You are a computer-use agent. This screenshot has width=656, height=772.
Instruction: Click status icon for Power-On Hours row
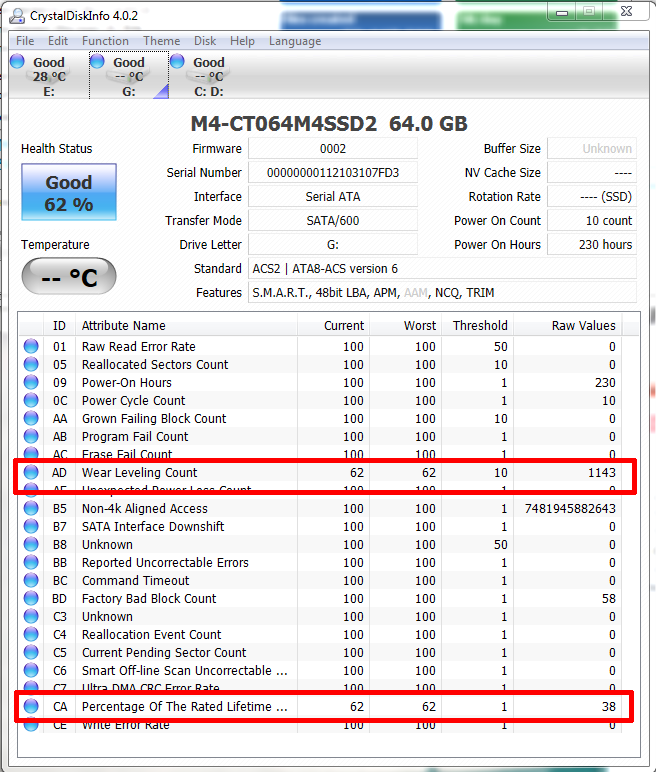[x=31, y=382]
